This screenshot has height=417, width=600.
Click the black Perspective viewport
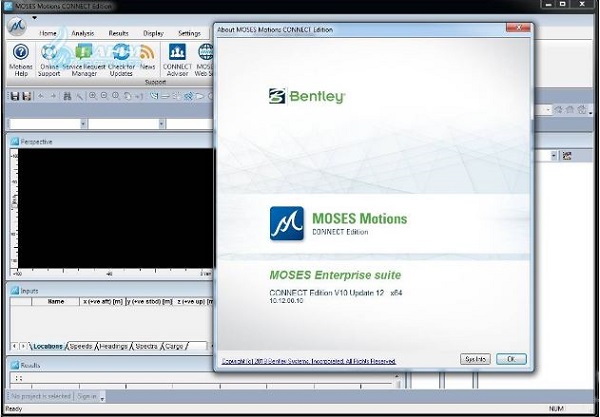click(116, 208)
